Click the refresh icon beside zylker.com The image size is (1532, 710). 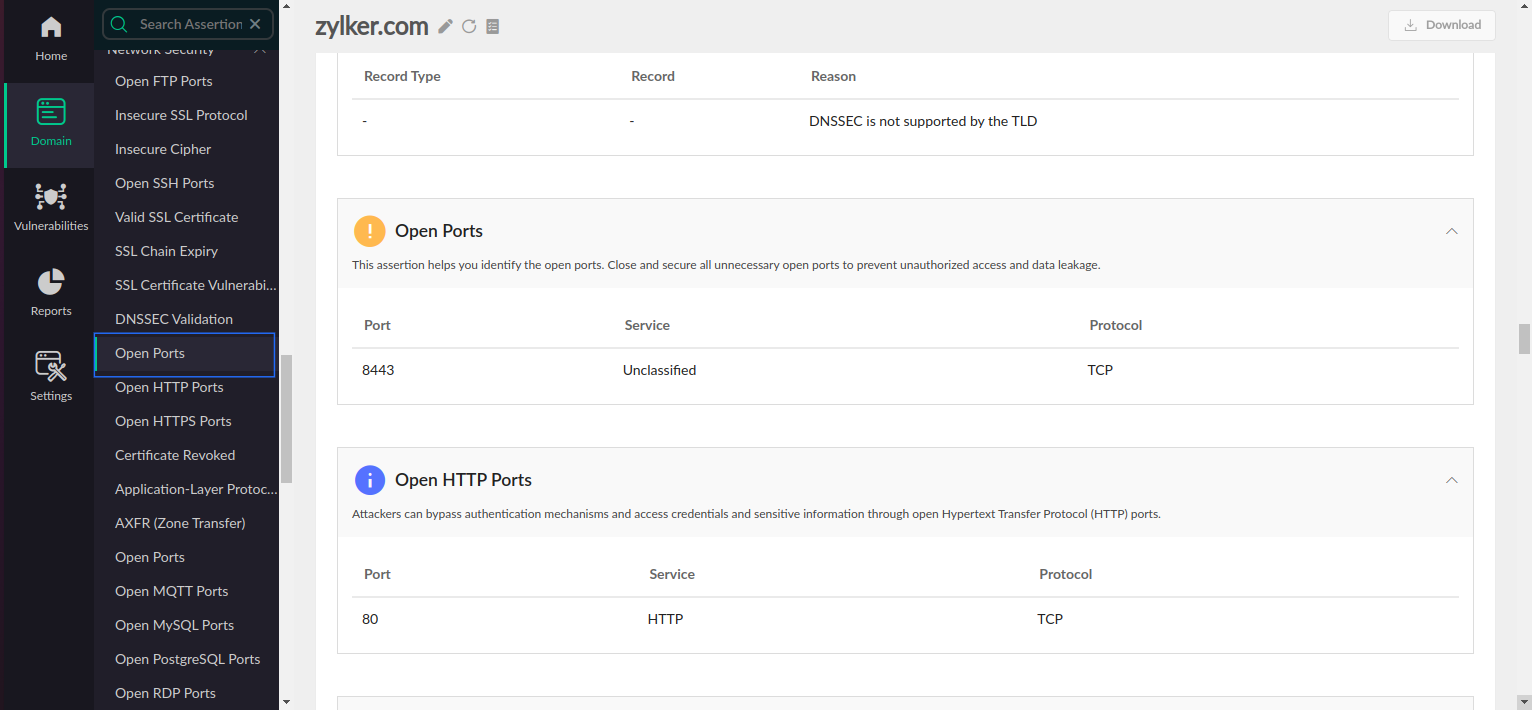[469, 26]
